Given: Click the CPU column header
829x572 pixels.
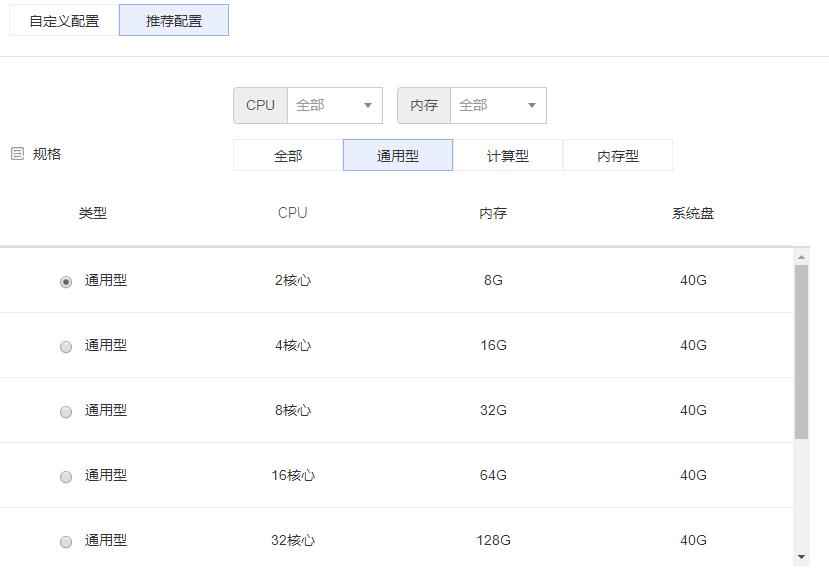Looking at the screenshot, I should point(293,213).
